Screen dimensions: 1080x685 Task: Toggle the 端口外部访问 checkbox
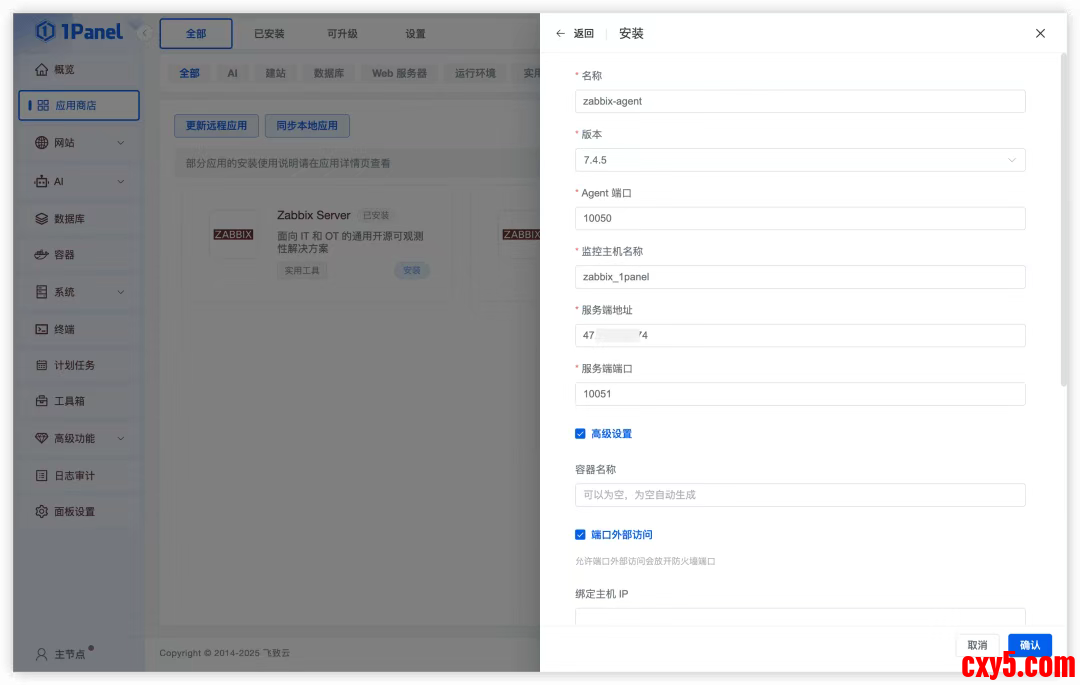click(580, 535)
